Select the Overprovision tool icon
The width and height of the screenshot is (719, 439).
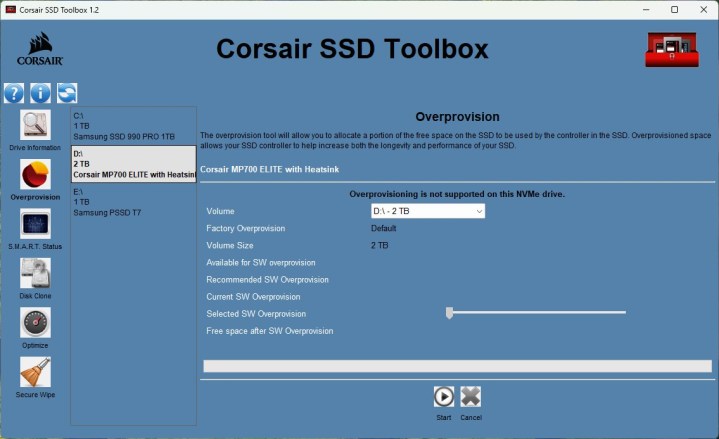coord(35,175)
